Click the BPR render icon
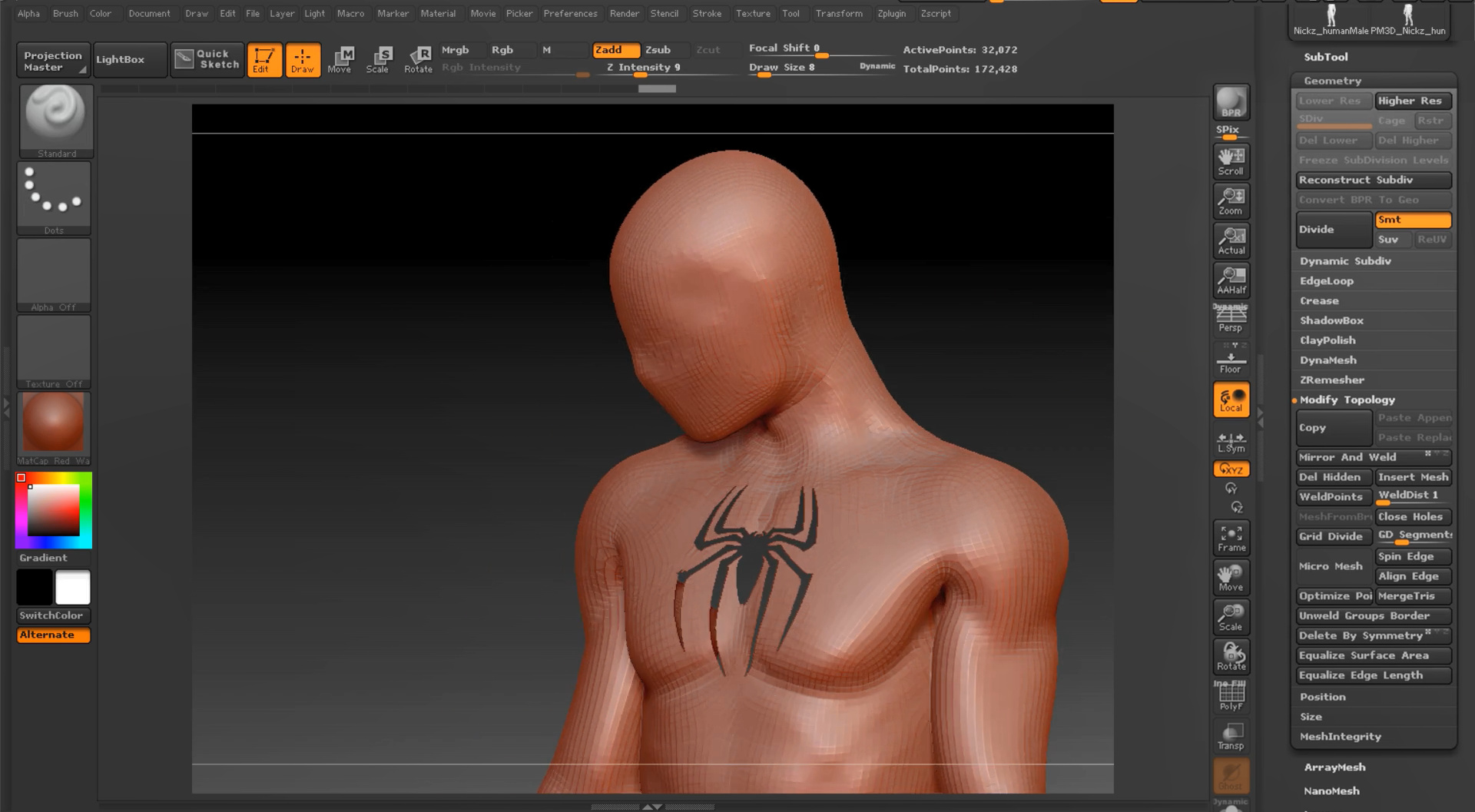The height and width of the screenshot is (812, 1475). [x=1231, y=102]
